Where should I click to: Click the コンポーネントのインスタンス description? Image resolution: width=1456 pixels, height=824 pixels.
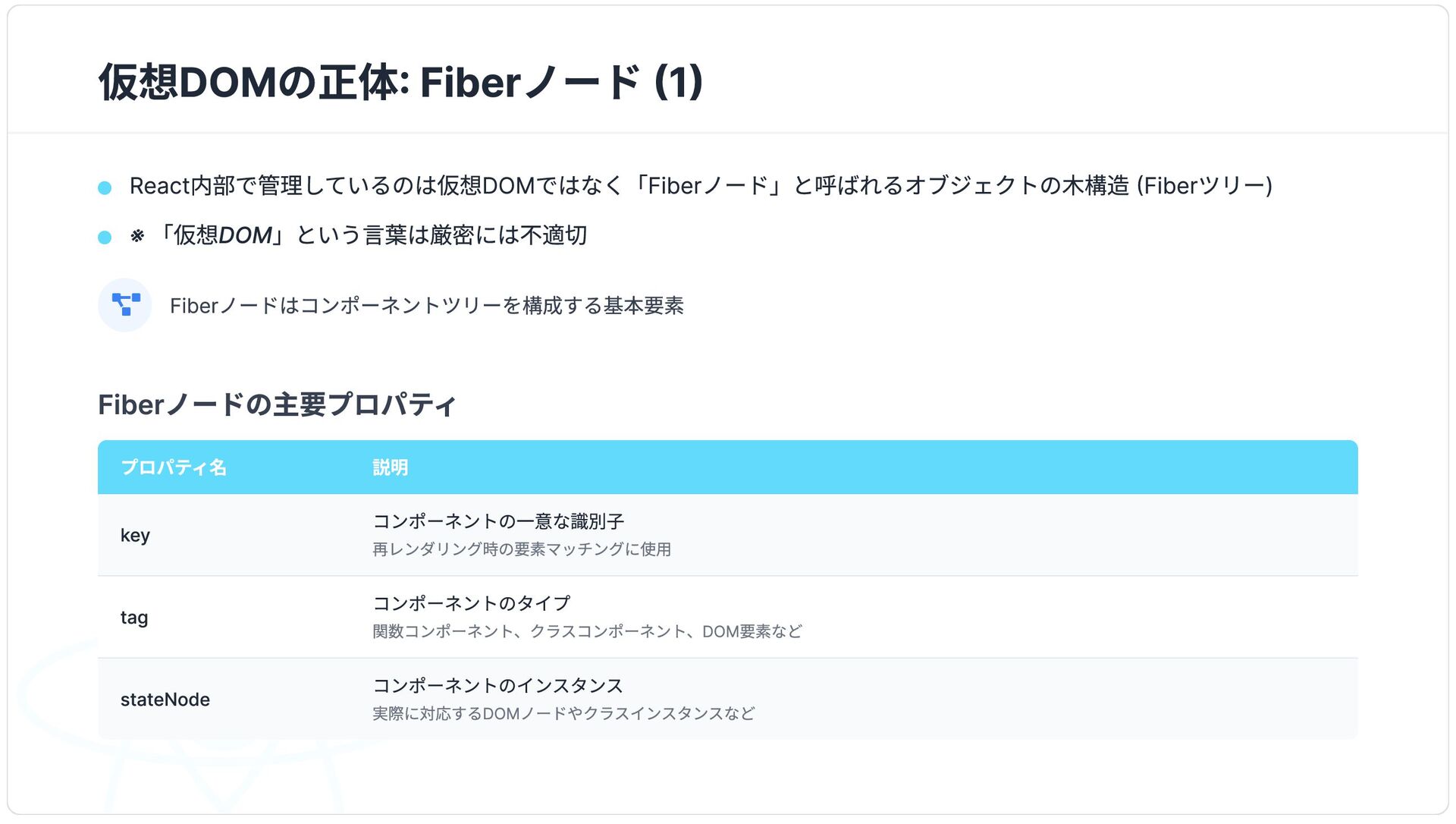[497, 685]
